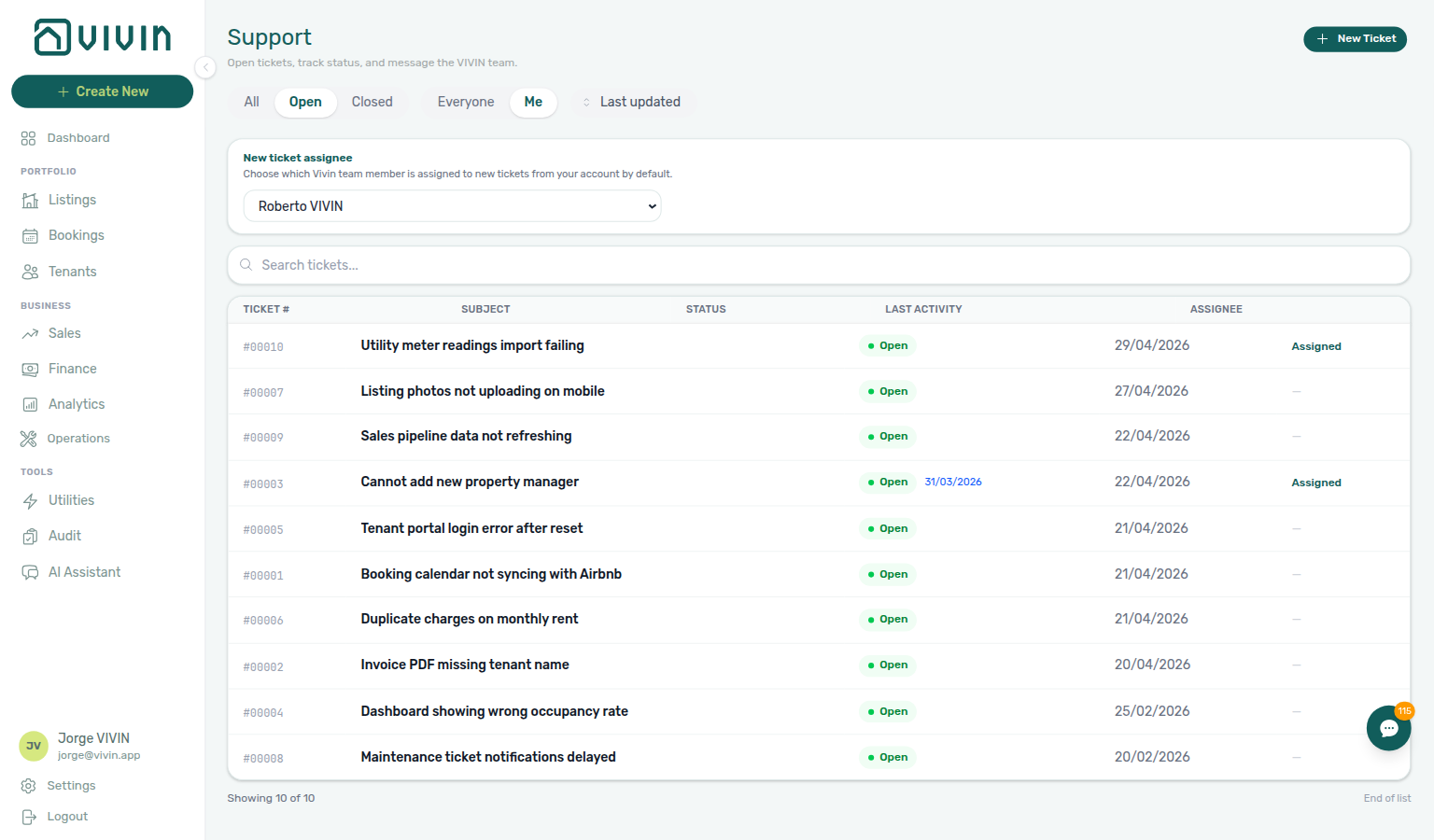Click the TICKET # column header
The width and height of the screenshot is (1434, 840).
click(x=266, y=309)
